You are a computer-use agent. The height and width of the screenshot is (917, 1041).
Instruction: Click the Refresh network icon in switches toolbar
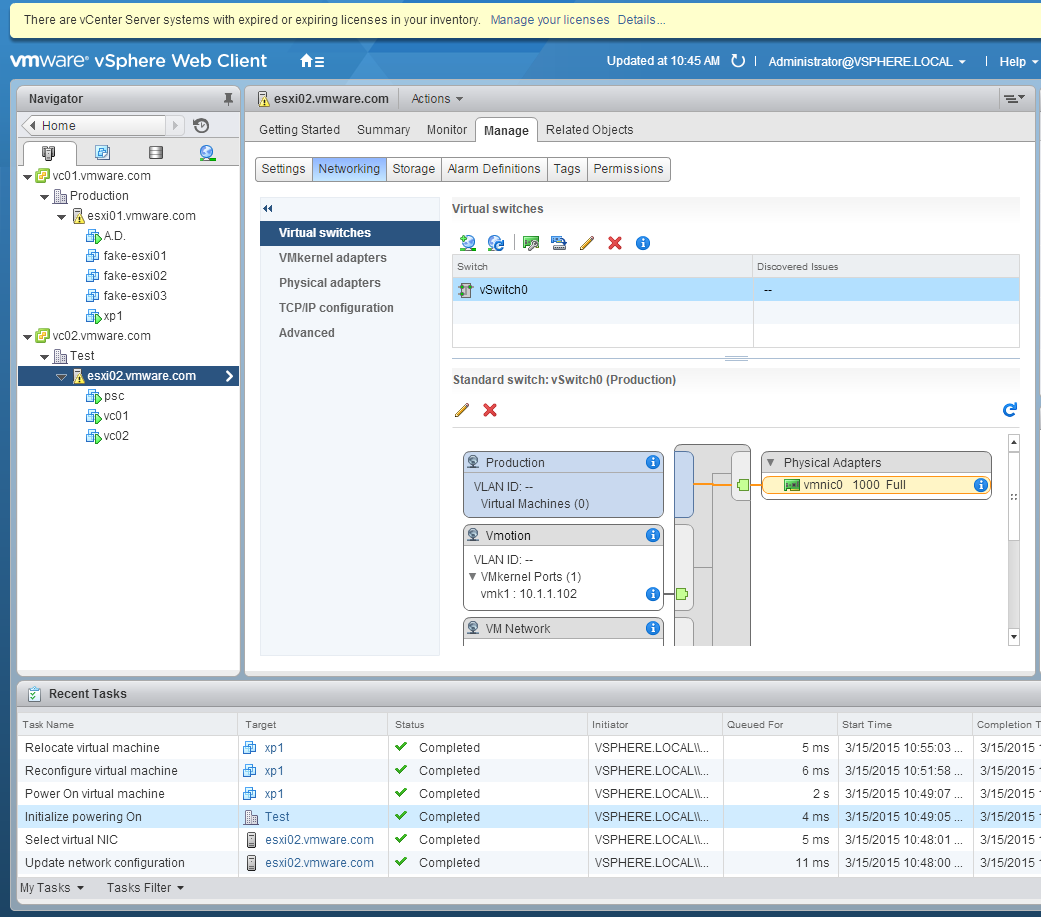coord(496,243)
